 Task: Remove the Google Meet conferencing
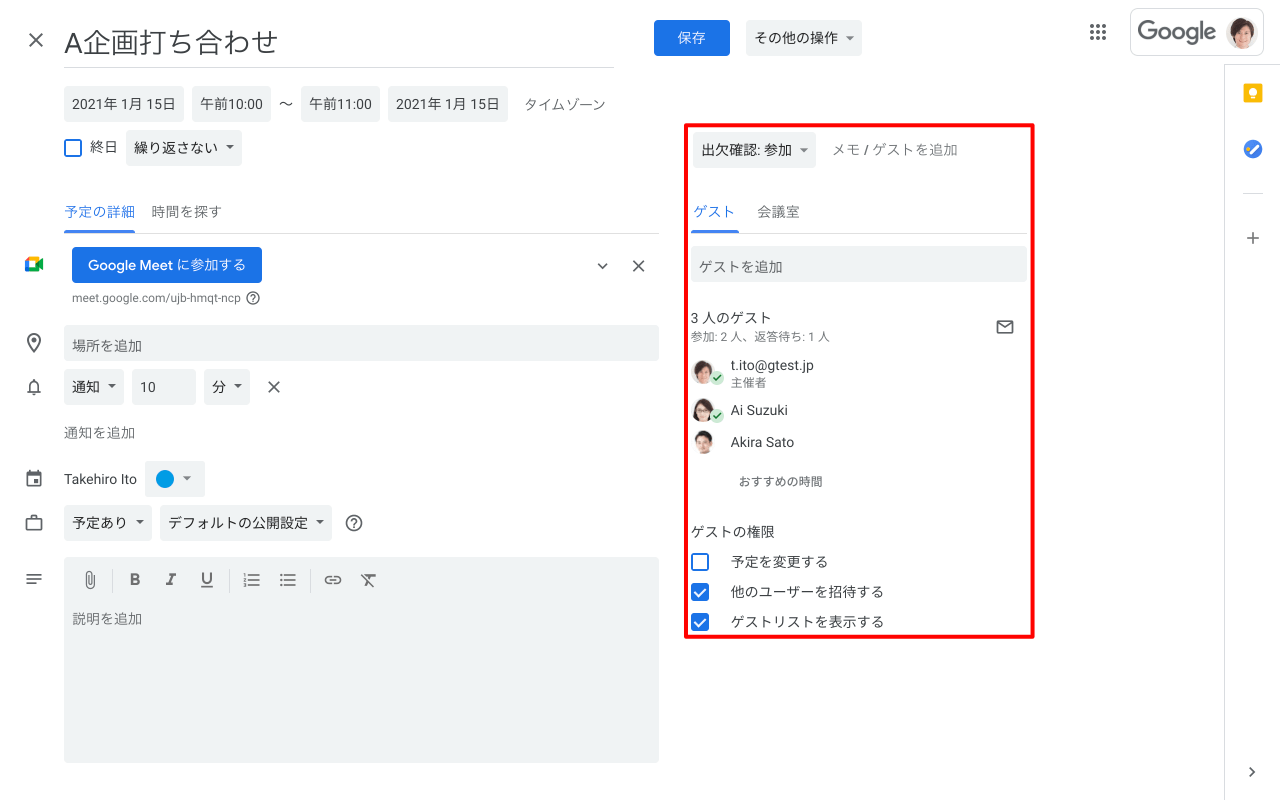tap(639, 266)
